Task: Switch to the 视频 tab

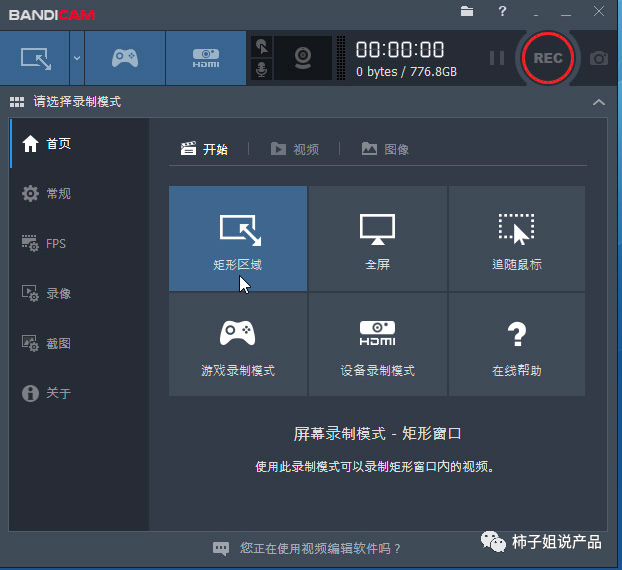Action: tap(295, 149)
